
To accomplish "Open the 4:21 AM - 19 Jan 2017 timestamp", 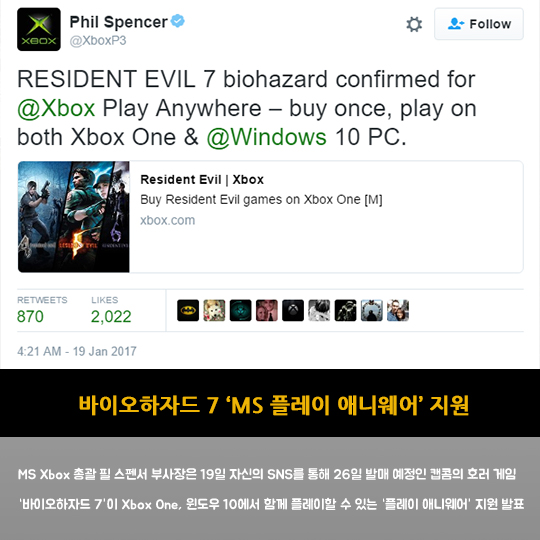I will click(77, 351).
